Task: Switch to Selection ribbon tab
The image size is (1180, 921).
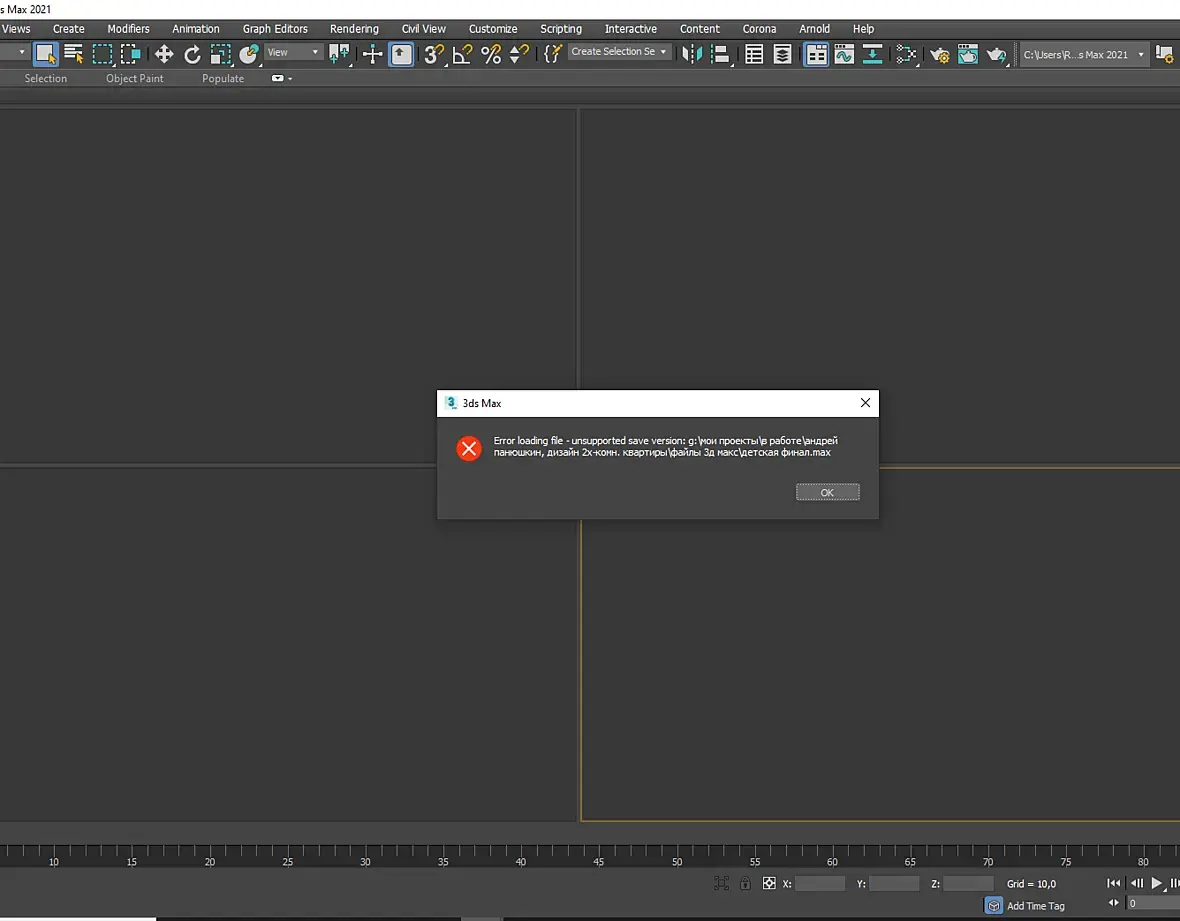Action: (x=45, y=78)
